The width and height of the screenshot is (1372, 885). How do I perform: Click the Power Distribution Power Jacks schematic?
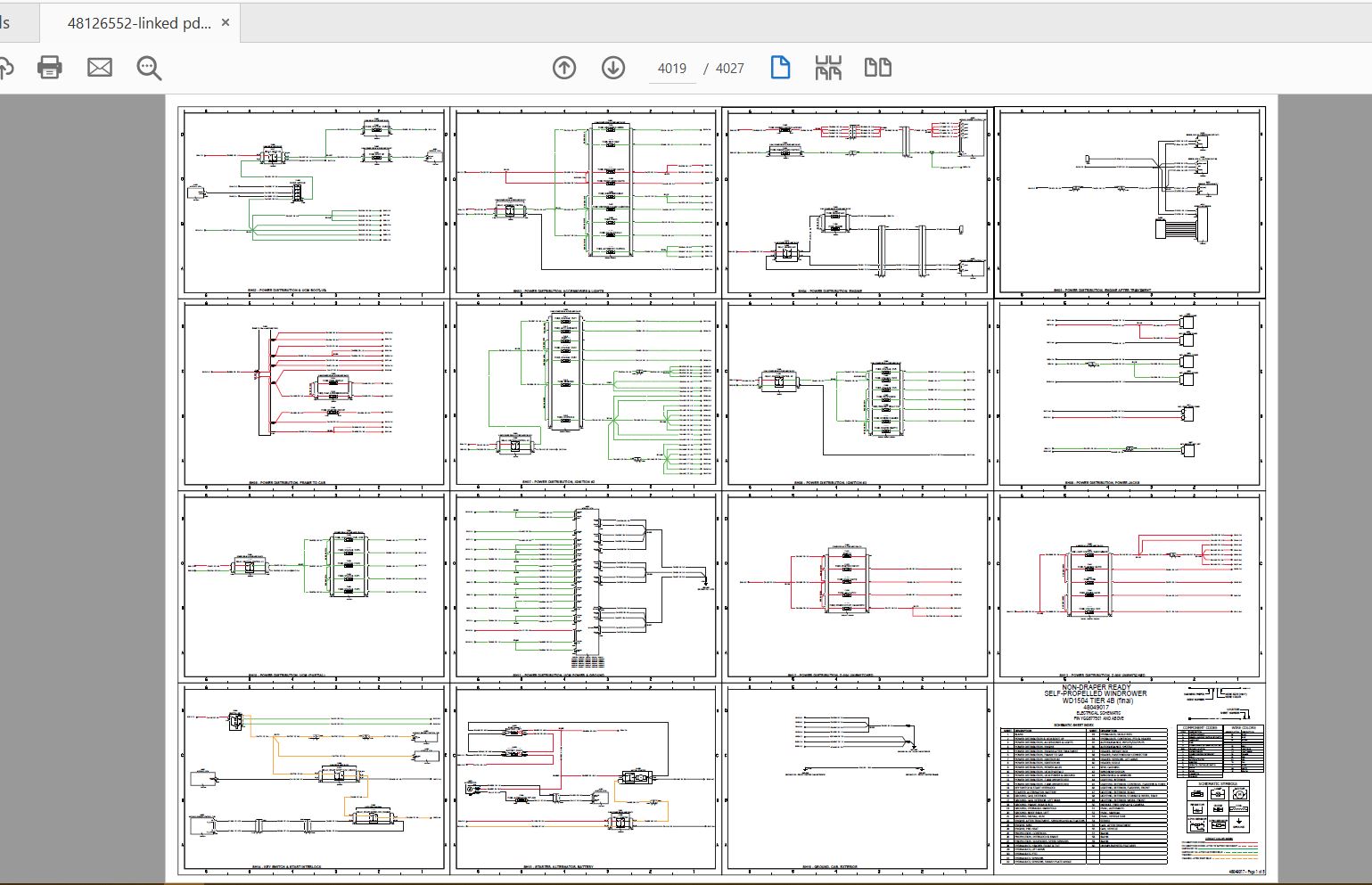pos(1130,393)
